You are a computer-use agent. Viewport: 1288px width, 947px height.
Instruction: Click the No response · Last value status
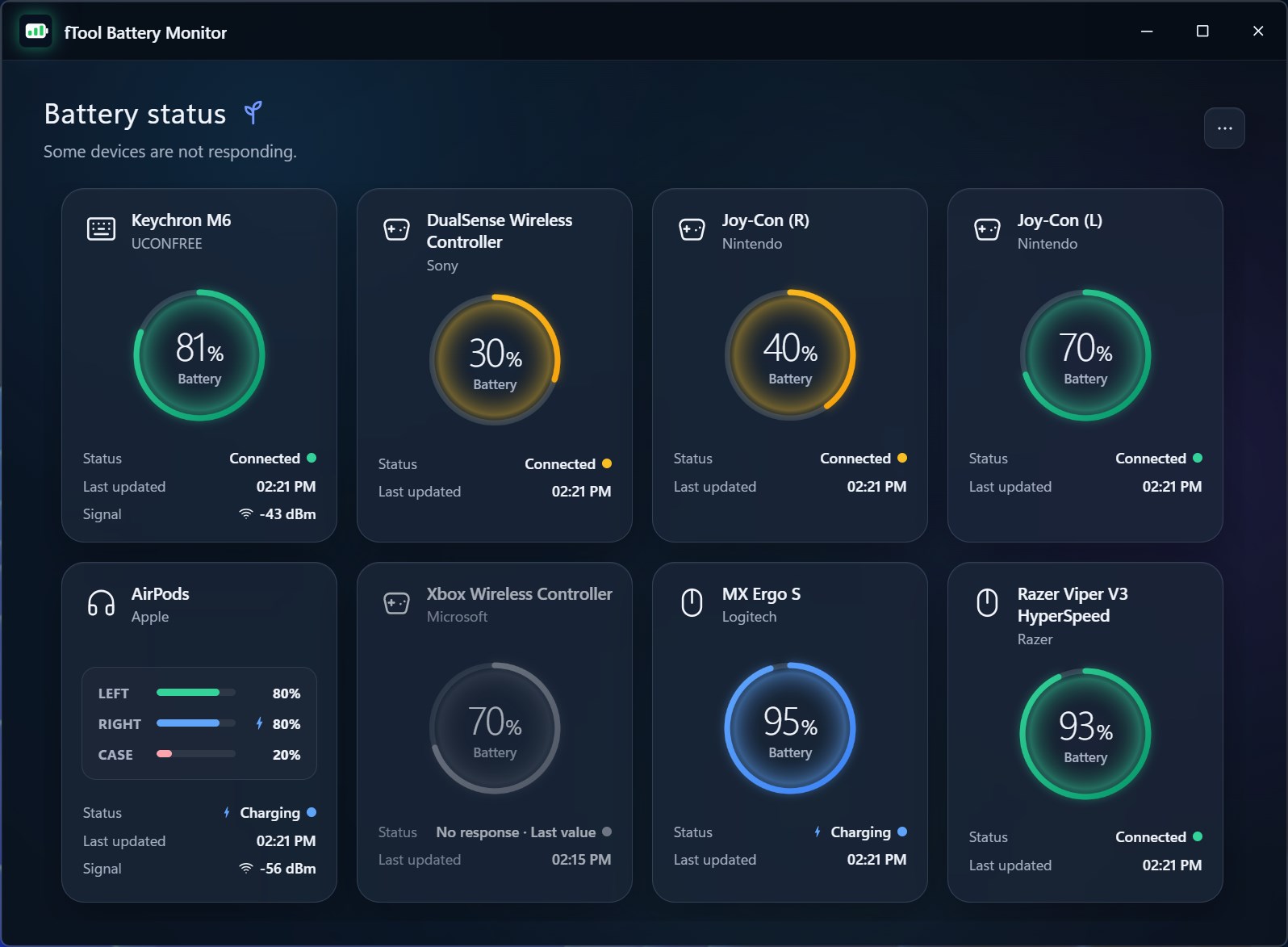click(516, 832)
